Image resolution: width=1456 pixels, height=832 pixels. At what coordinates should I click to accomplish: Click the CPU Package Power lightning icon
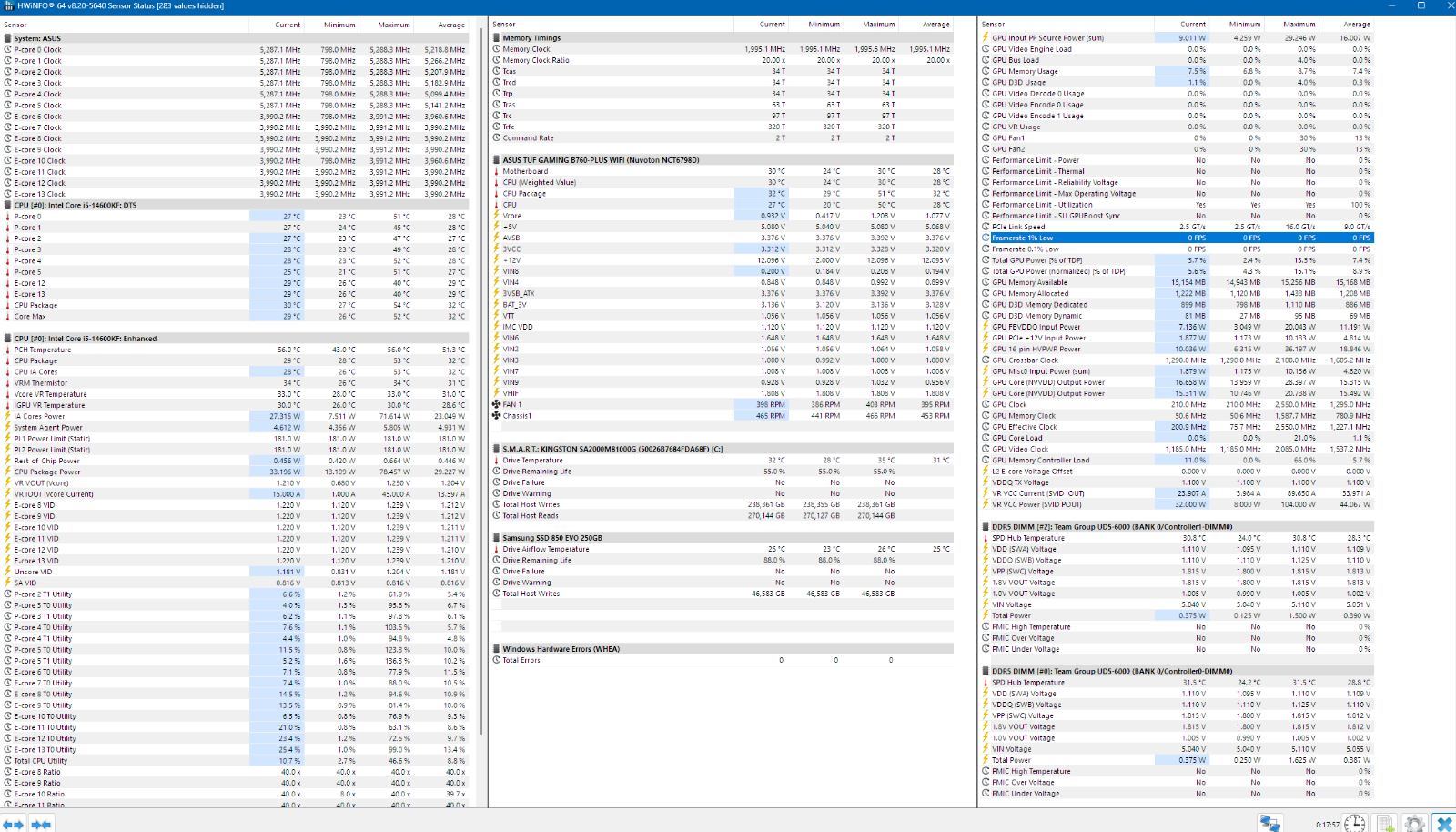click(x=8, y=472)
